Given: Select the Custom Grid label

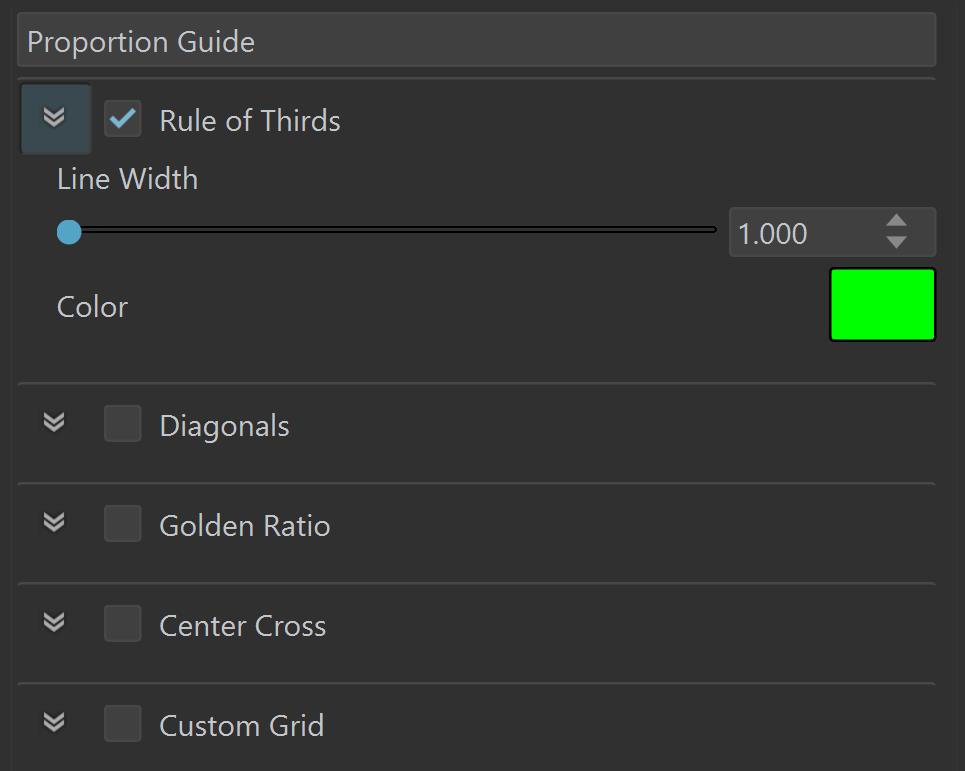Looking at the screenshot, I should click(242, 725).
